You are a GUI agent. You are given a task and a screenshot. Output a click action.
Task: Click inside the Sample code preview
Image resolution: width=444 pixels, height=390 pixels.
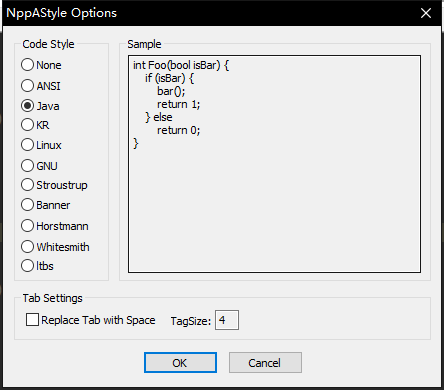274,164
